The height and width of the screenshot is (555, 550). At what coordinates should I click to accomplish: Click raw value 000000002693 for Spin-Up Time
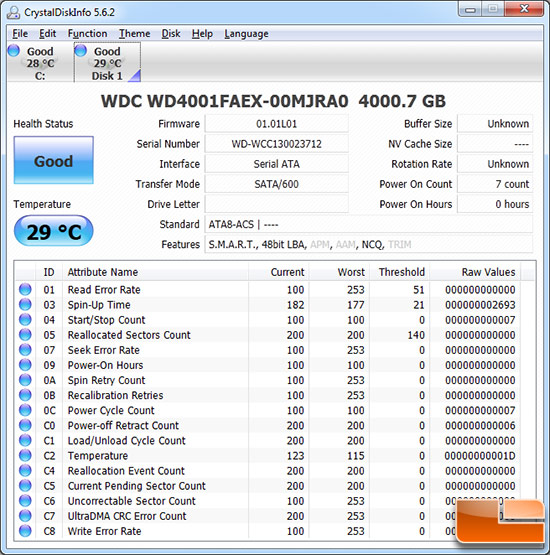(480, 305)
